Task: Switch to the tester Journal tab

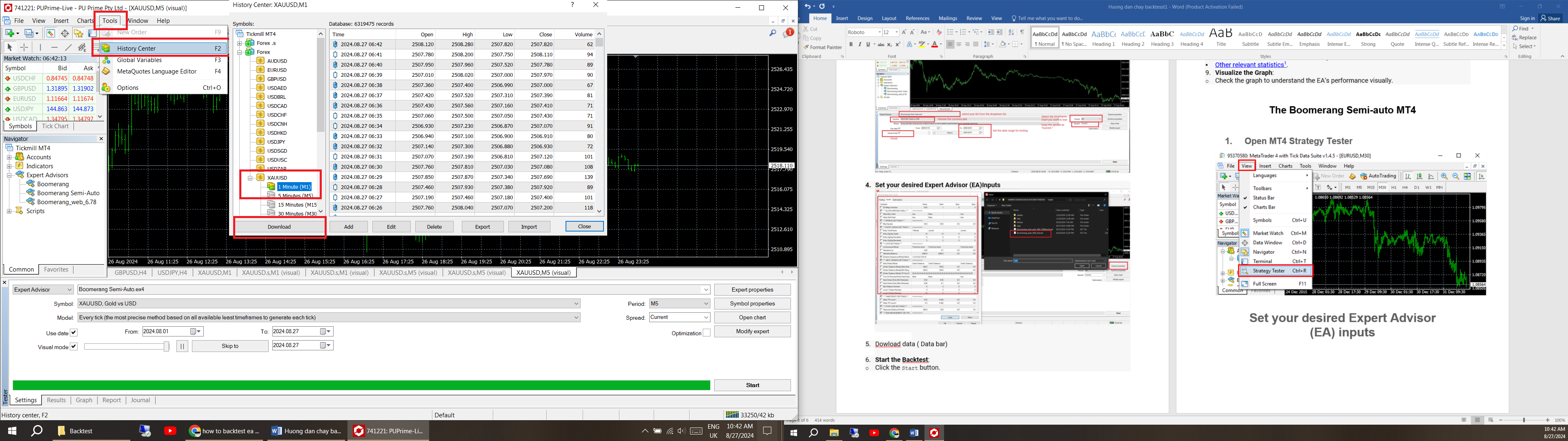Action: [x=140, y=400]
